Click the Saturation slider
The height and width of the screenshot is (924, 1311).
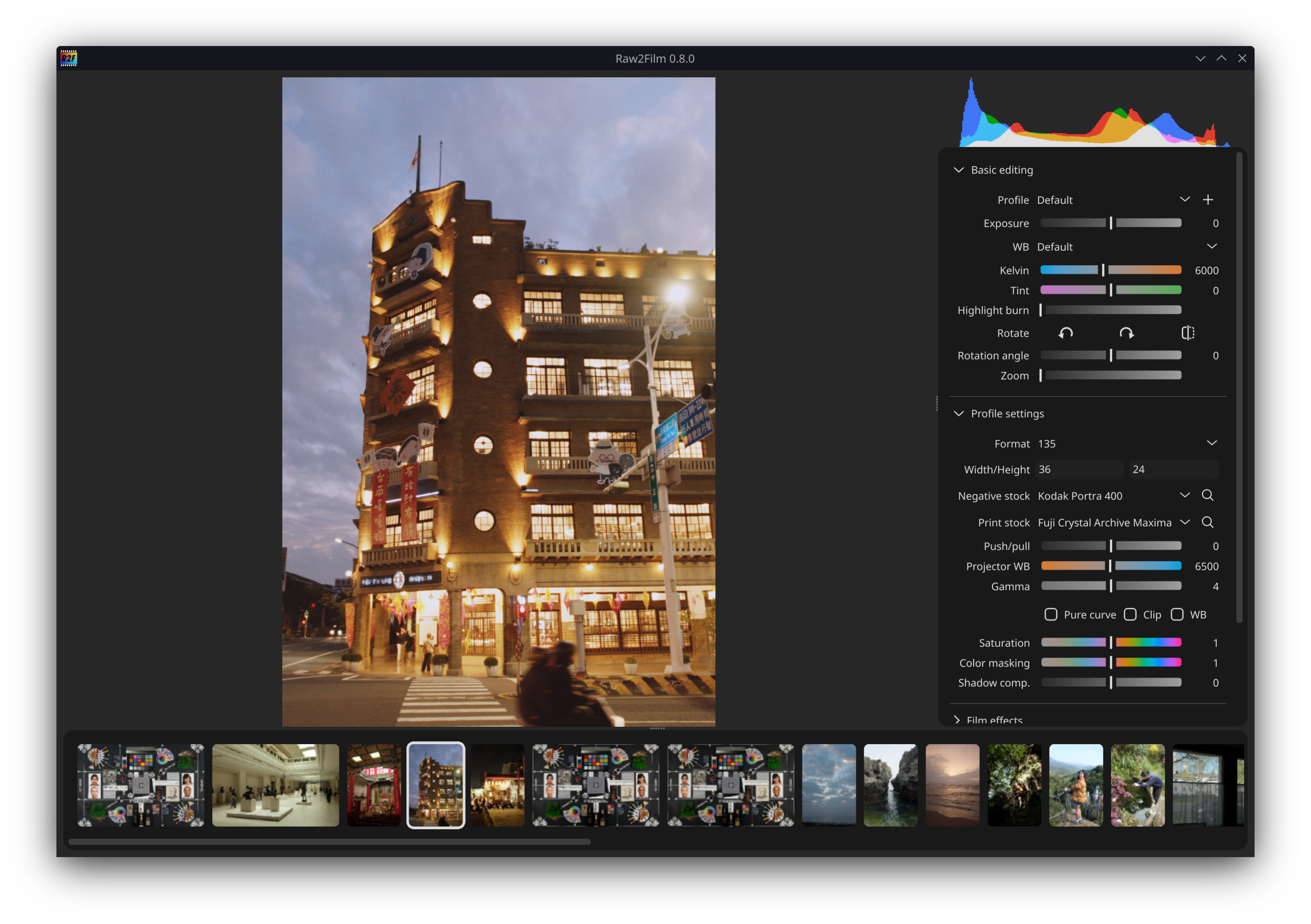1111,643
